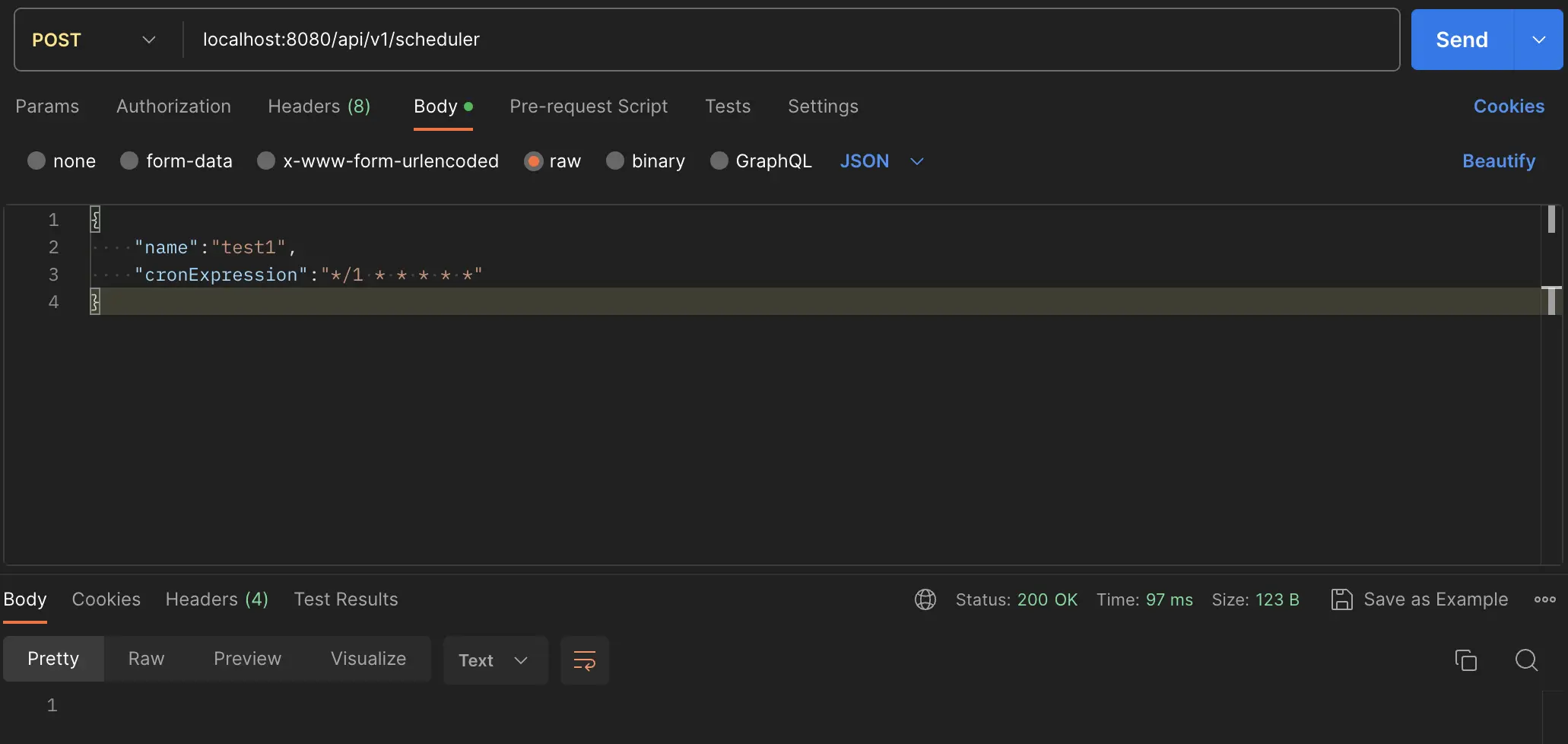Copy the response body using copy icon
1568x744 pixels.
pyautogui.click(x=1465, y=660)
